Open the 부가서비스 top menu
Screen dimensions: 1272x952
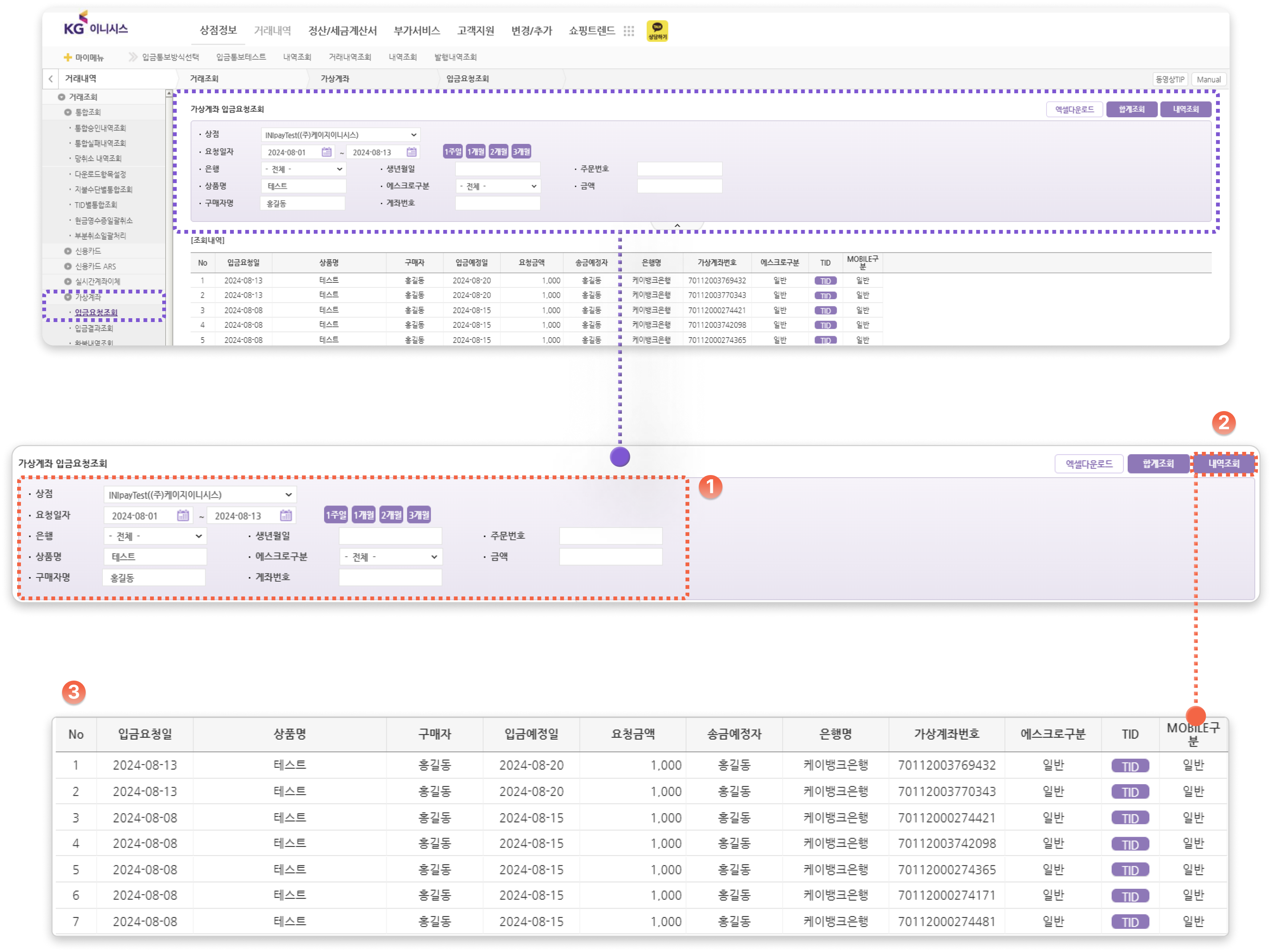point(417,30)
